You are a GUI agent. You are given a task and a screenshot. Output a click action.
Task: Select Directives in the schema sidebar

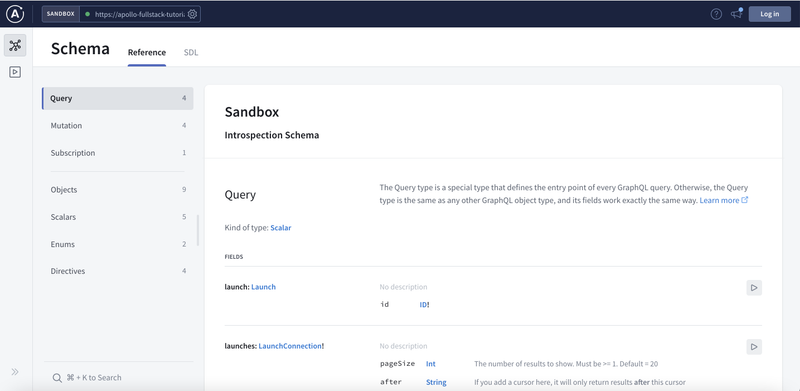(x=118, y=272)
